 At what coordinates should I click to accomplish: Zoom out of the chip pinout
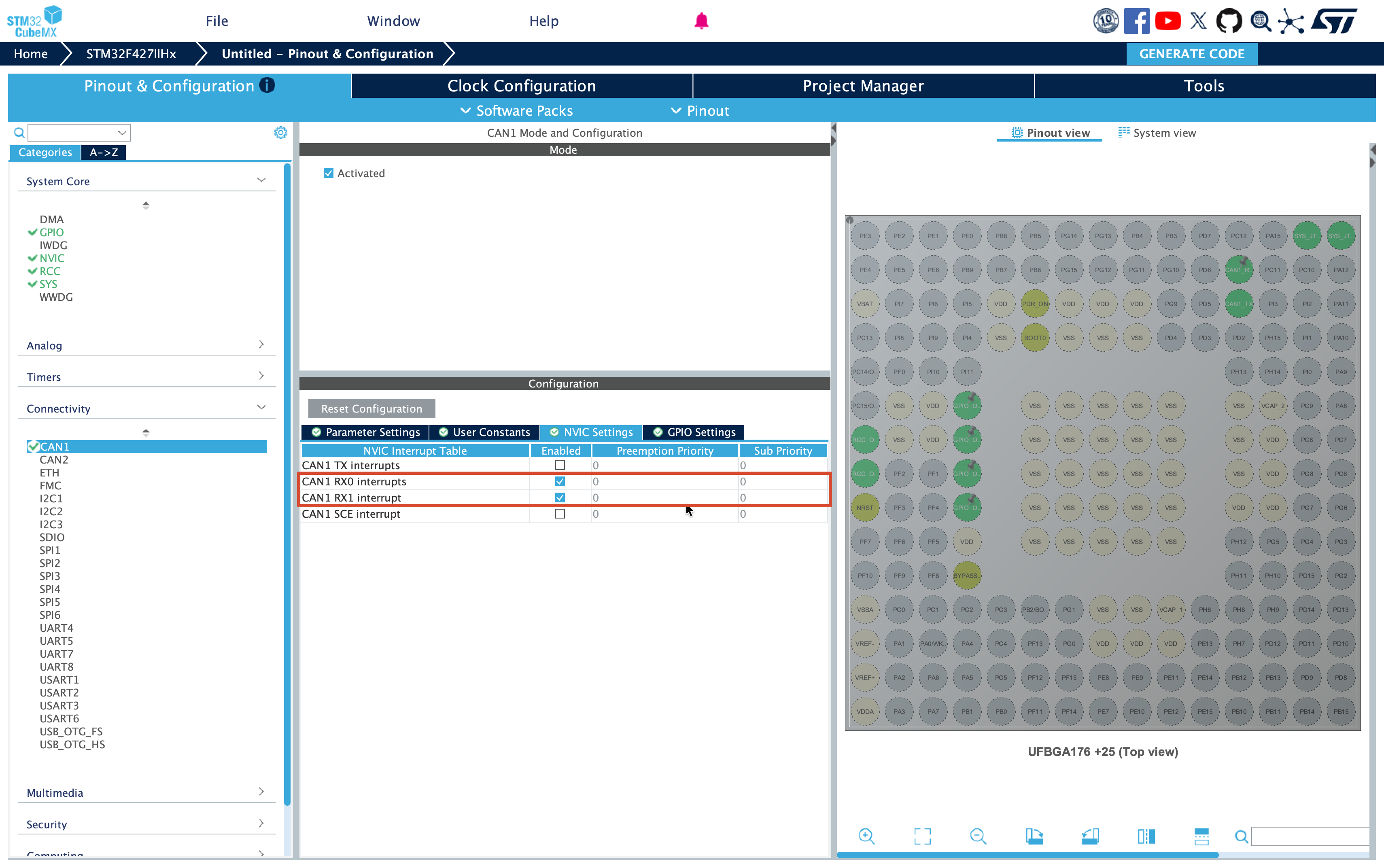(978, 836)
